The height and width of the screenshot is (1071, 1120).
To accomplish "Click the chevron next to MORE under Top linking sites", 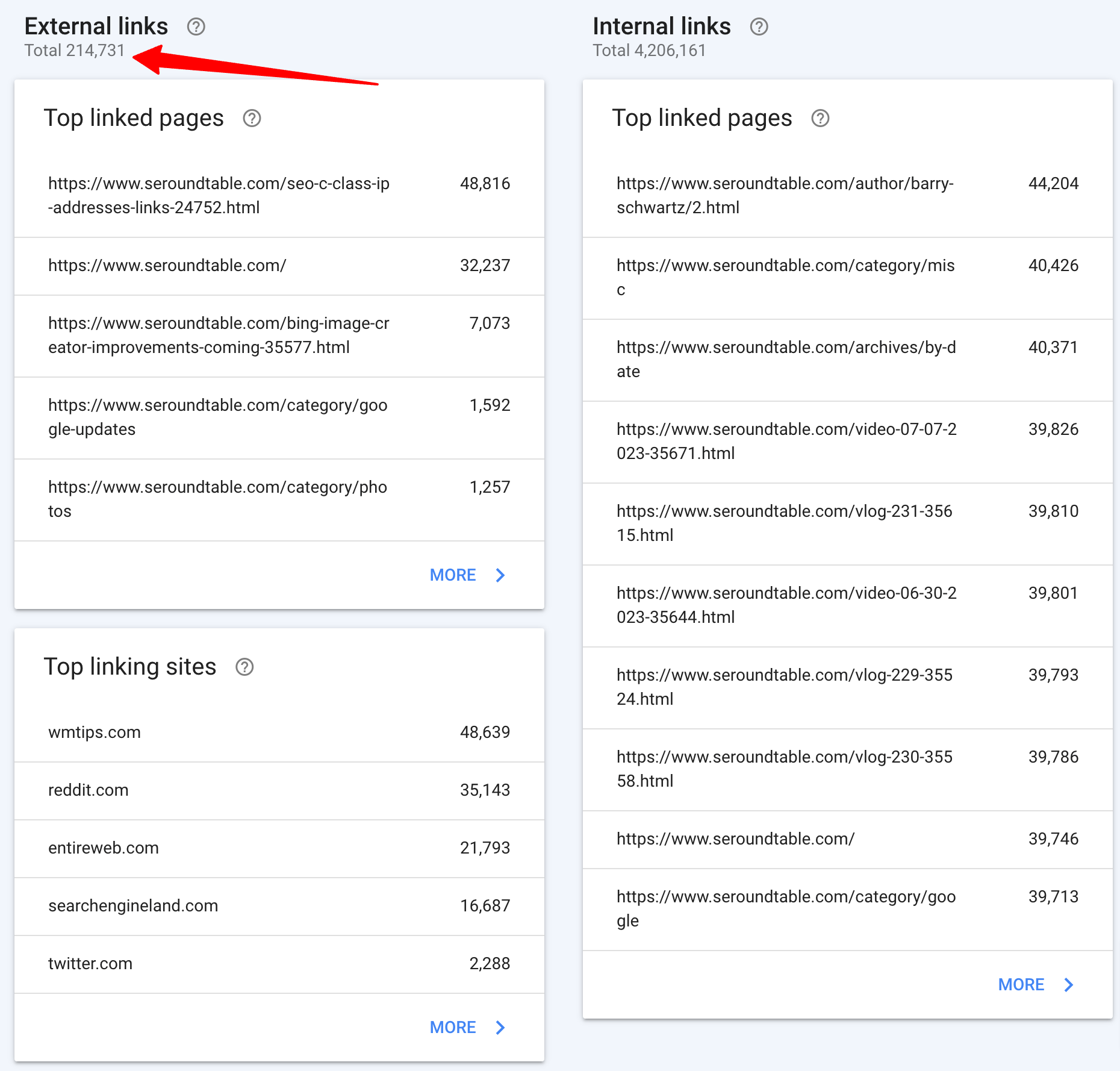I will click(500, 1028).
